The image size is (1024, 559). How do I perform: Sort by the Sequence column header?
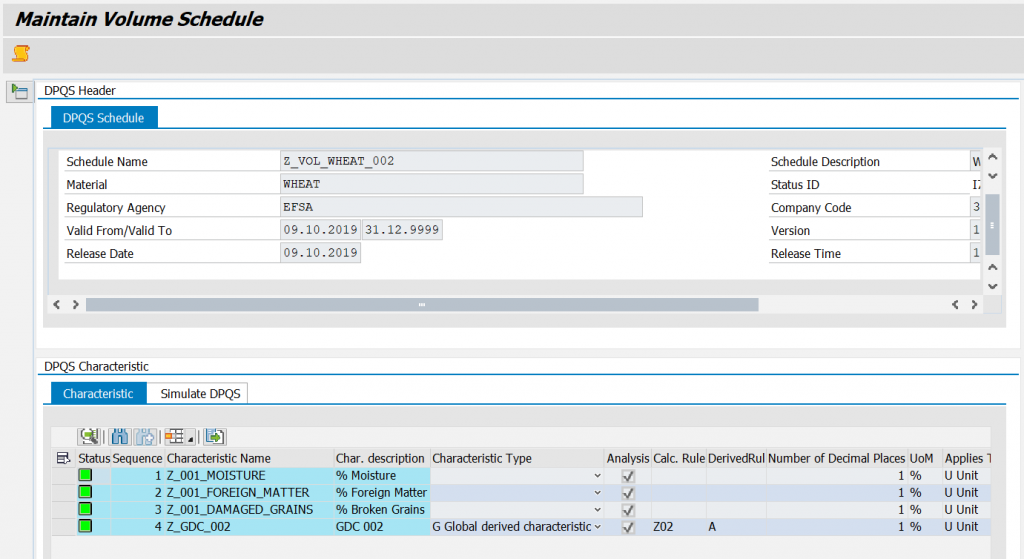click(x=137, y=458)
